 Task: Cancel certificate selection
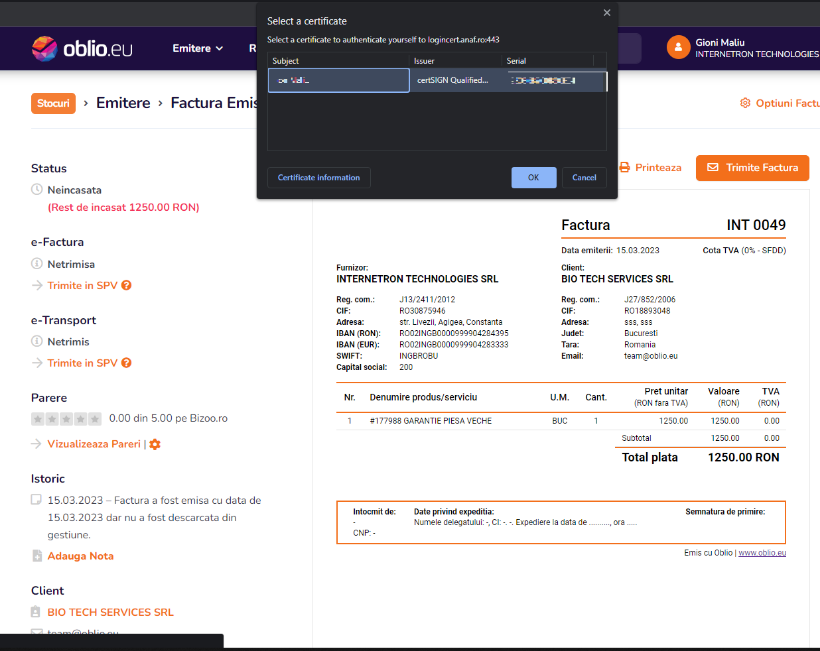point(584,177)
